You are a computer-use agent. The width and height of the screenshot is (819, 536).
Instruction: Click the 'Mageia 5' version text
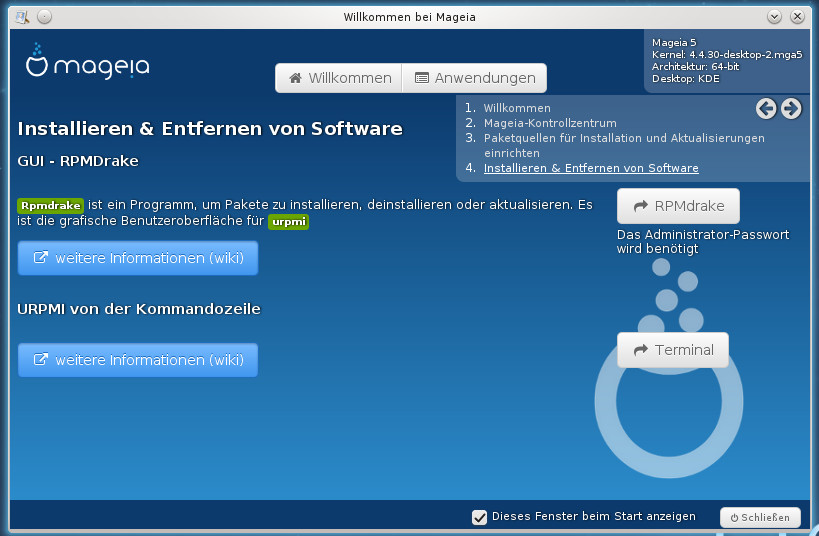point(674,42)
